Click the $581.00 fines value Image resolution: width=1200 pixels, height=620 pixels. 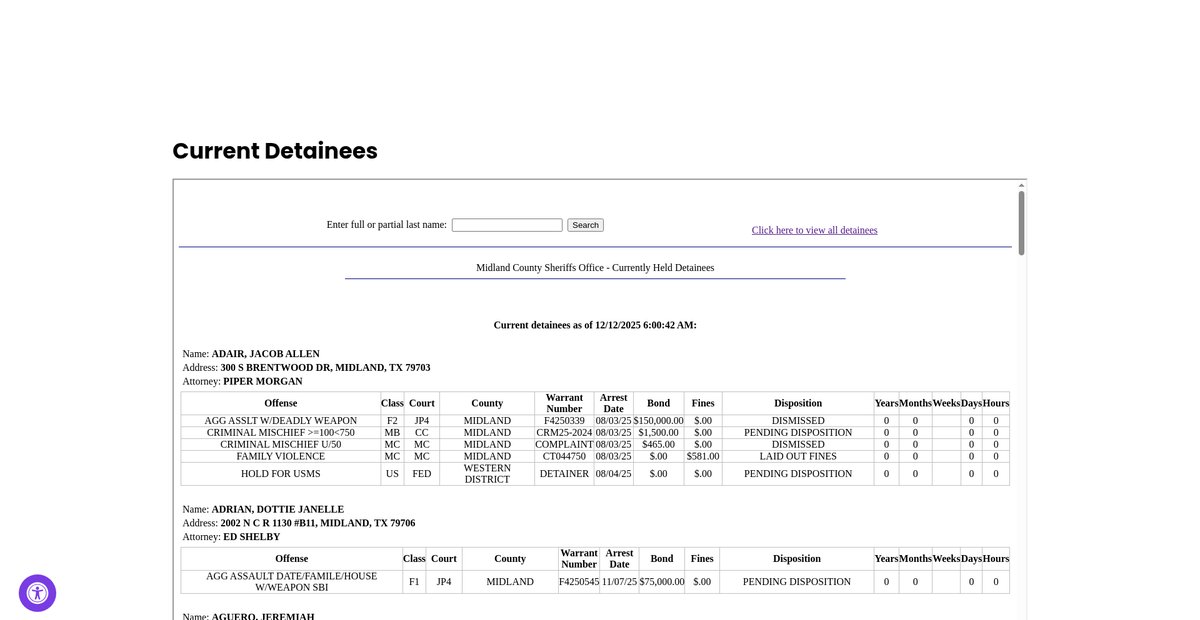pyautogui.click(x=702, y=456)
